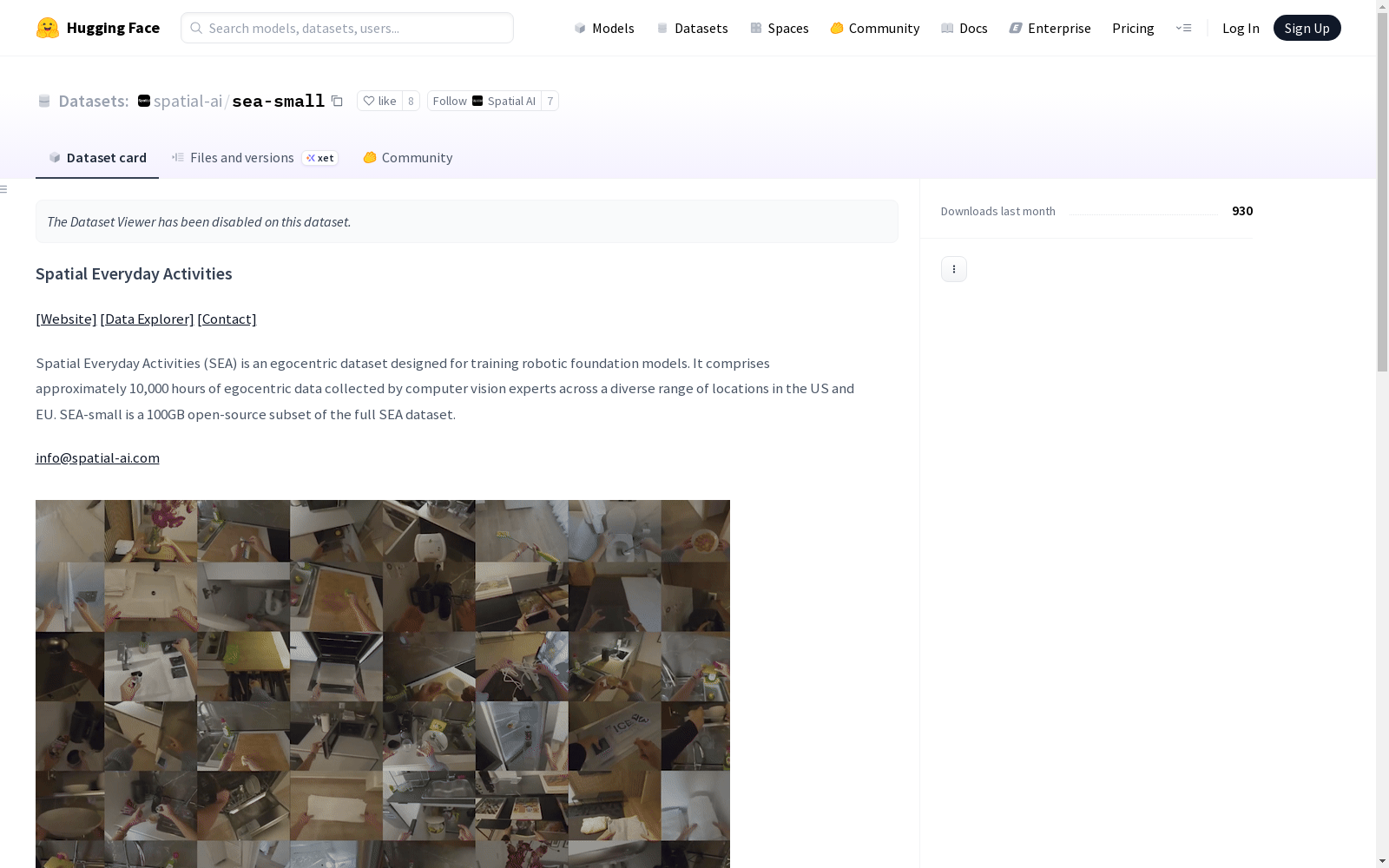
Task: Click the egocentric image collage
Action: [x=383, y=684]
